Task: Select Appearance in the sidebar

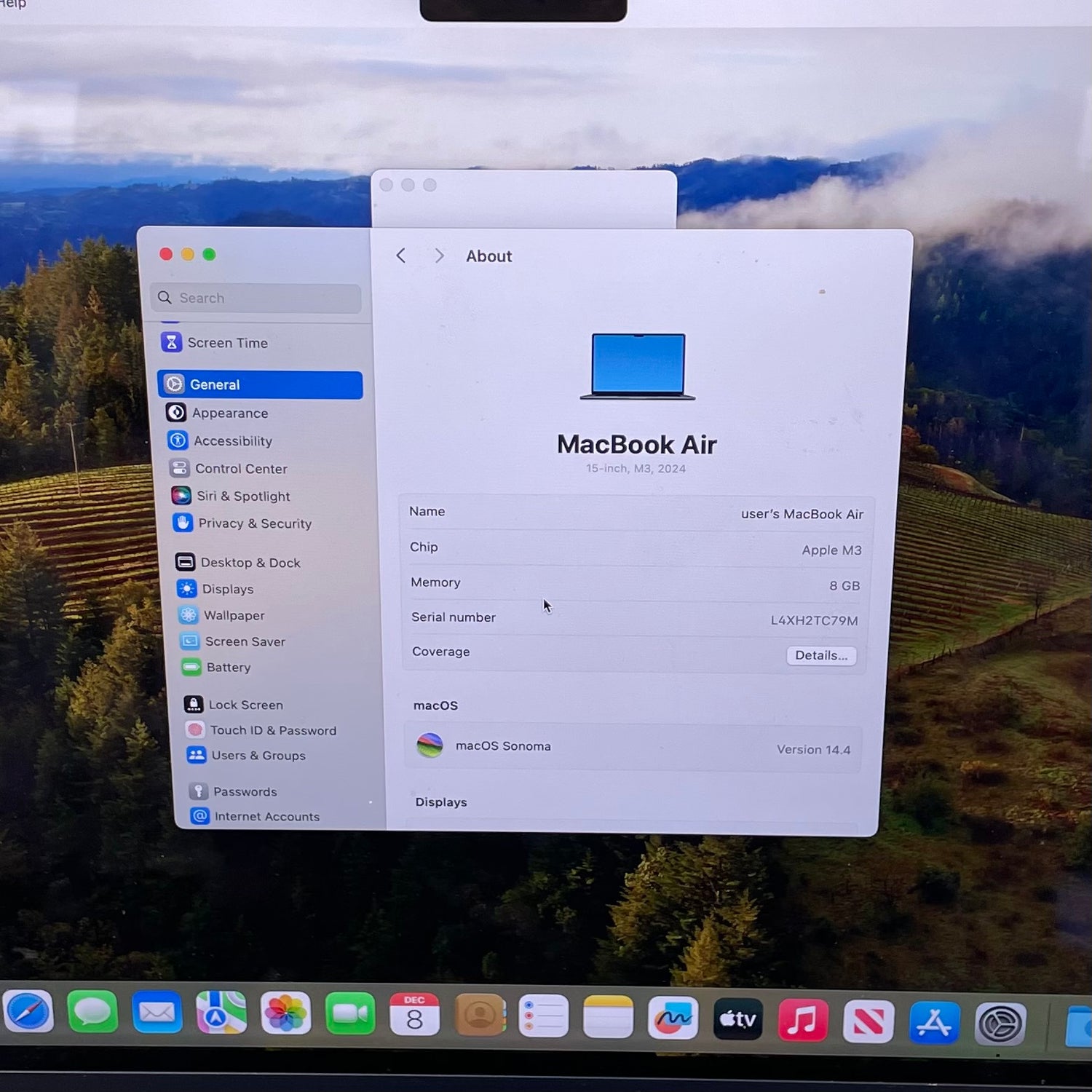Action: (x=229, y=414)
